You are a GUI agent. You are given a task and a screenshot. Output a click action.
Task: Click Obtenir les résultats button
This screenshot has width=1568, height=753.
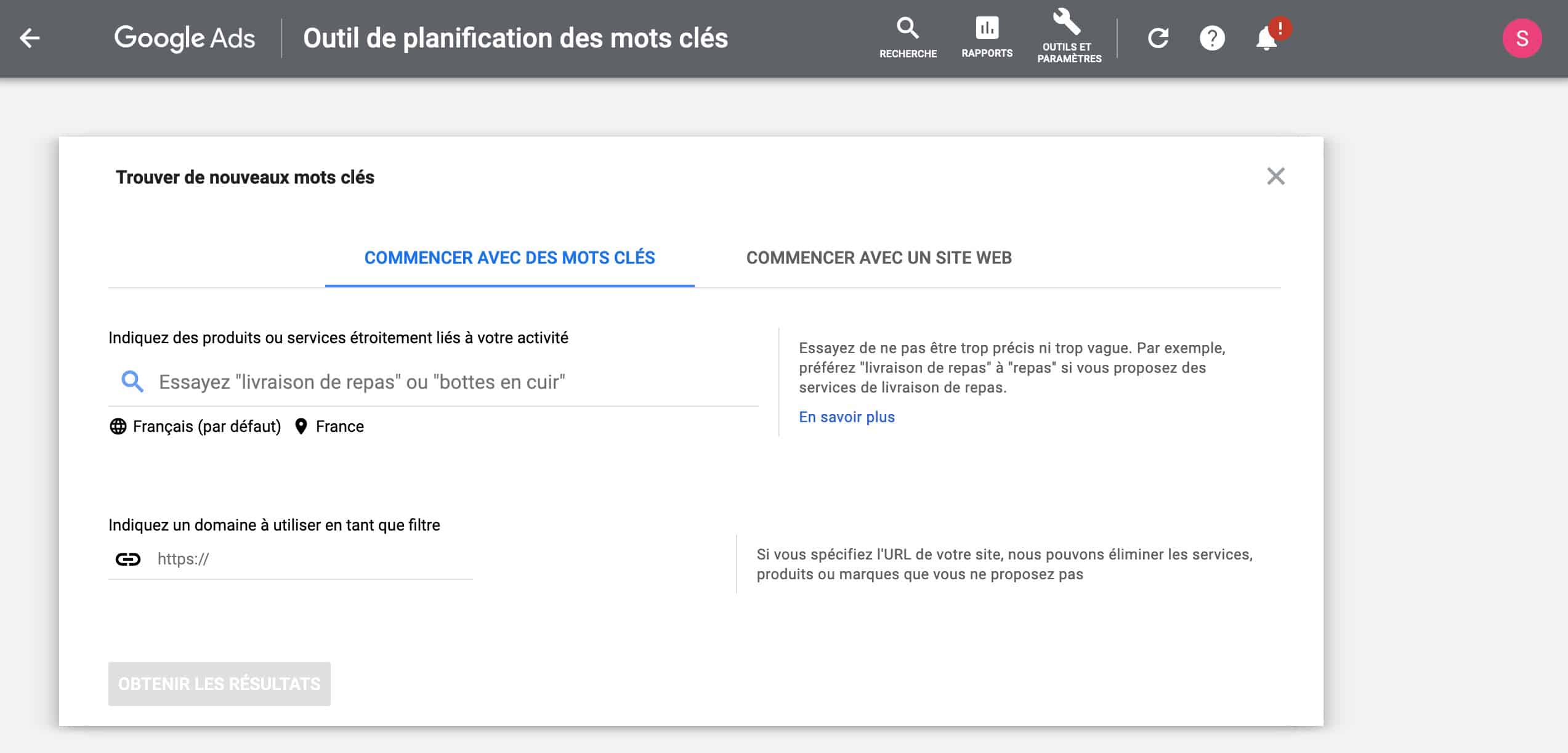point(219,684)
